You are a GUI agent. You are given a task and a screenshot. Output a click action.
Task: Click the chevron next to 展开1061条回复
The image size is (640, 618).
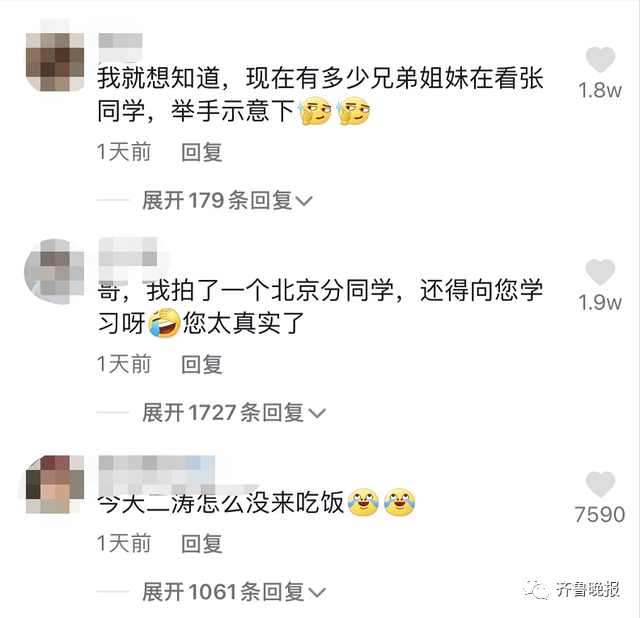pyautogui.click(x=317, y=593)
